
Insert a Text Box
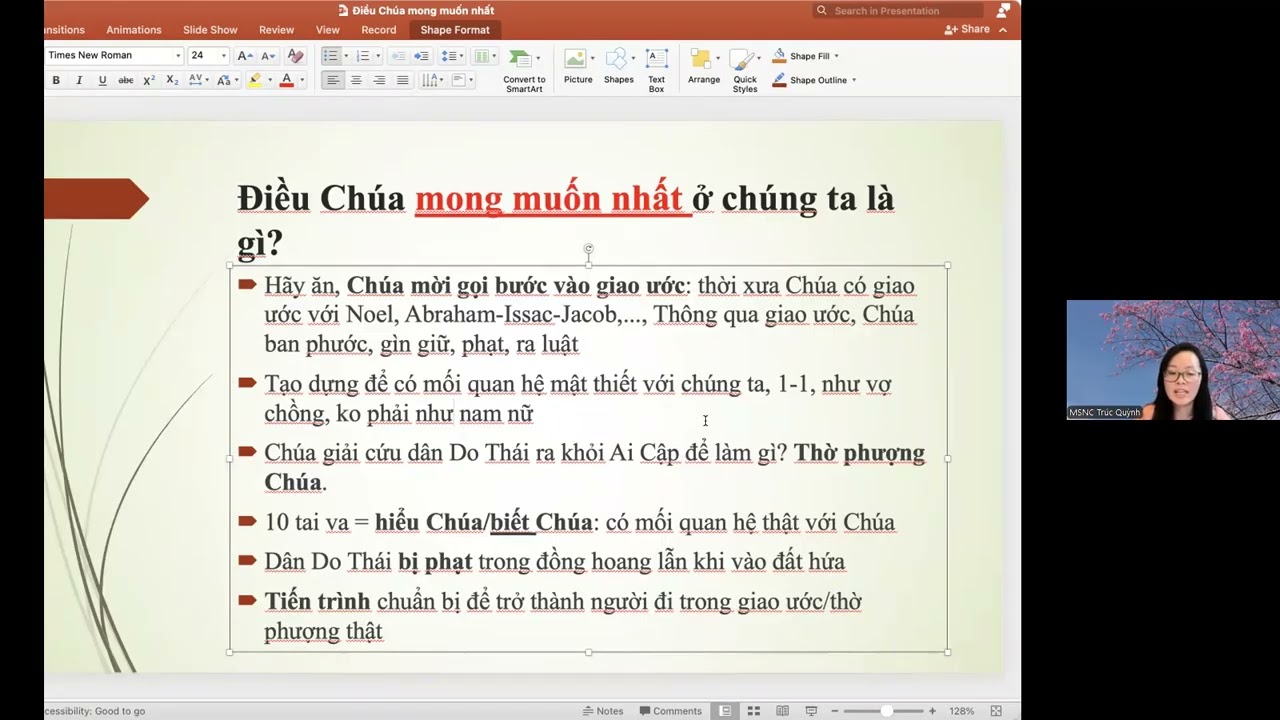656,70
